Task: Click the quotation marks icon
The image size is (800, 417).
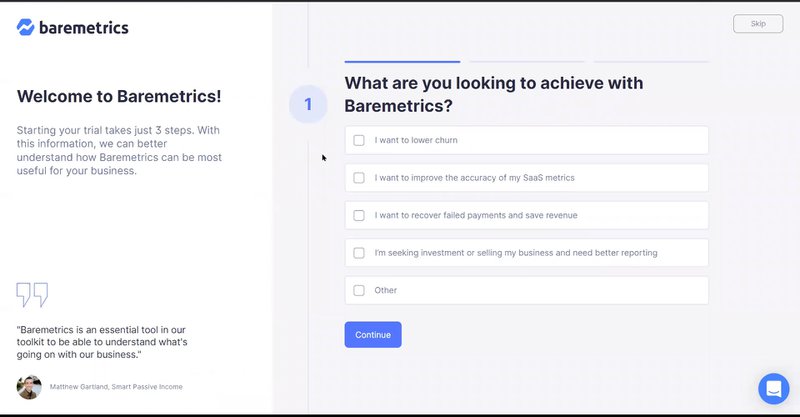Action: point(32,294)
